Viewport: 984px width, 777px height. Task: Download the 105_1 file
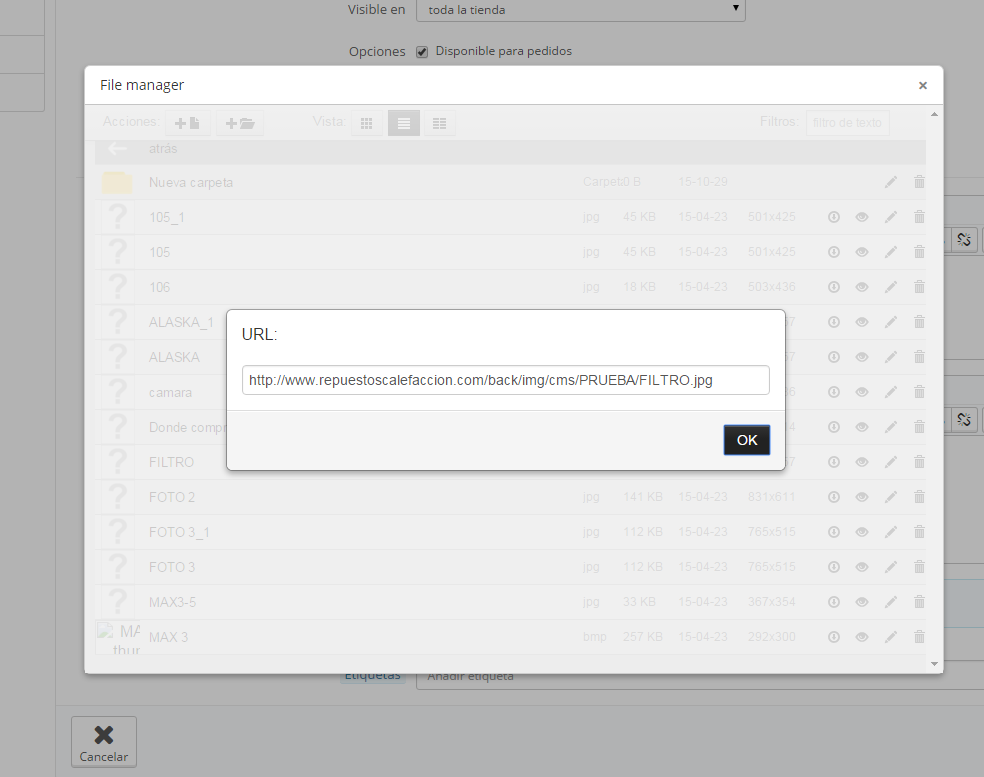point(833,217)
